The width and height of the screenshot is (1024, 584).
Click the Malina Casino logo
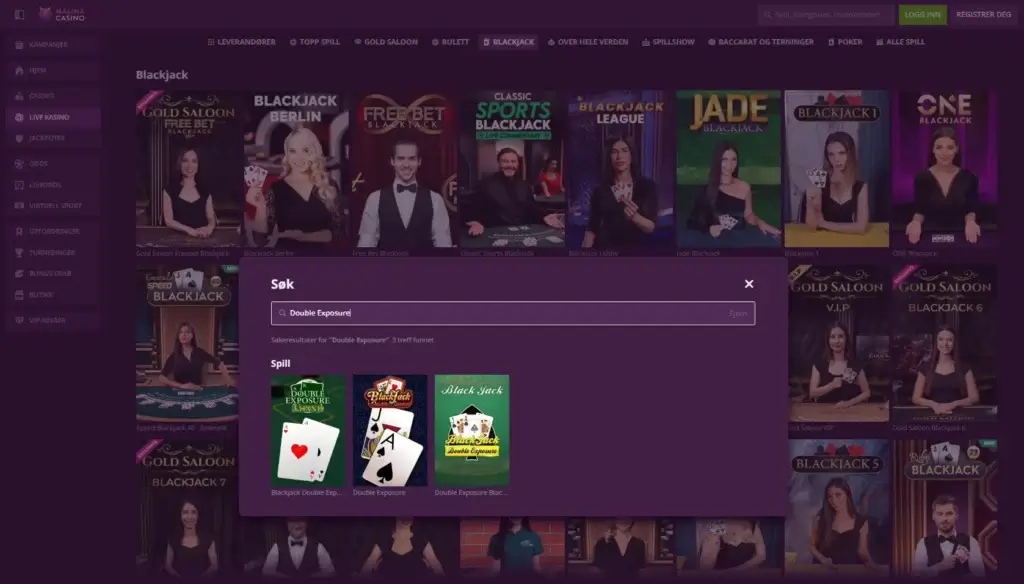[62, 14]
